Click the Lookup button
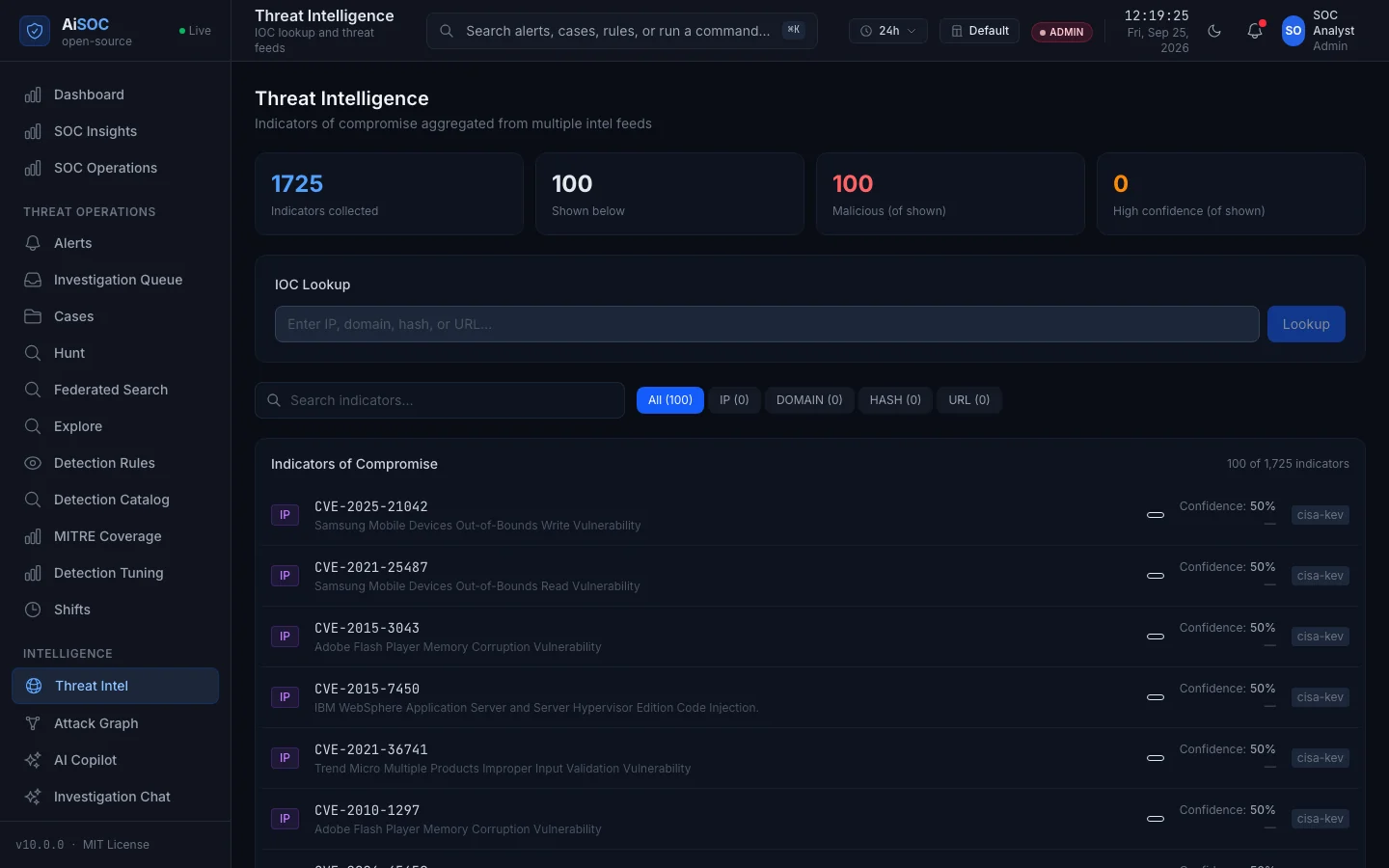 point(1306,324)
